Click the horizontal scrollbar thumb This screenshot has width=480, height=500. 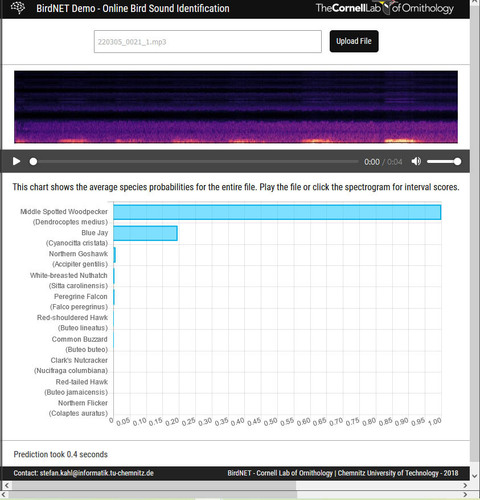154,486
